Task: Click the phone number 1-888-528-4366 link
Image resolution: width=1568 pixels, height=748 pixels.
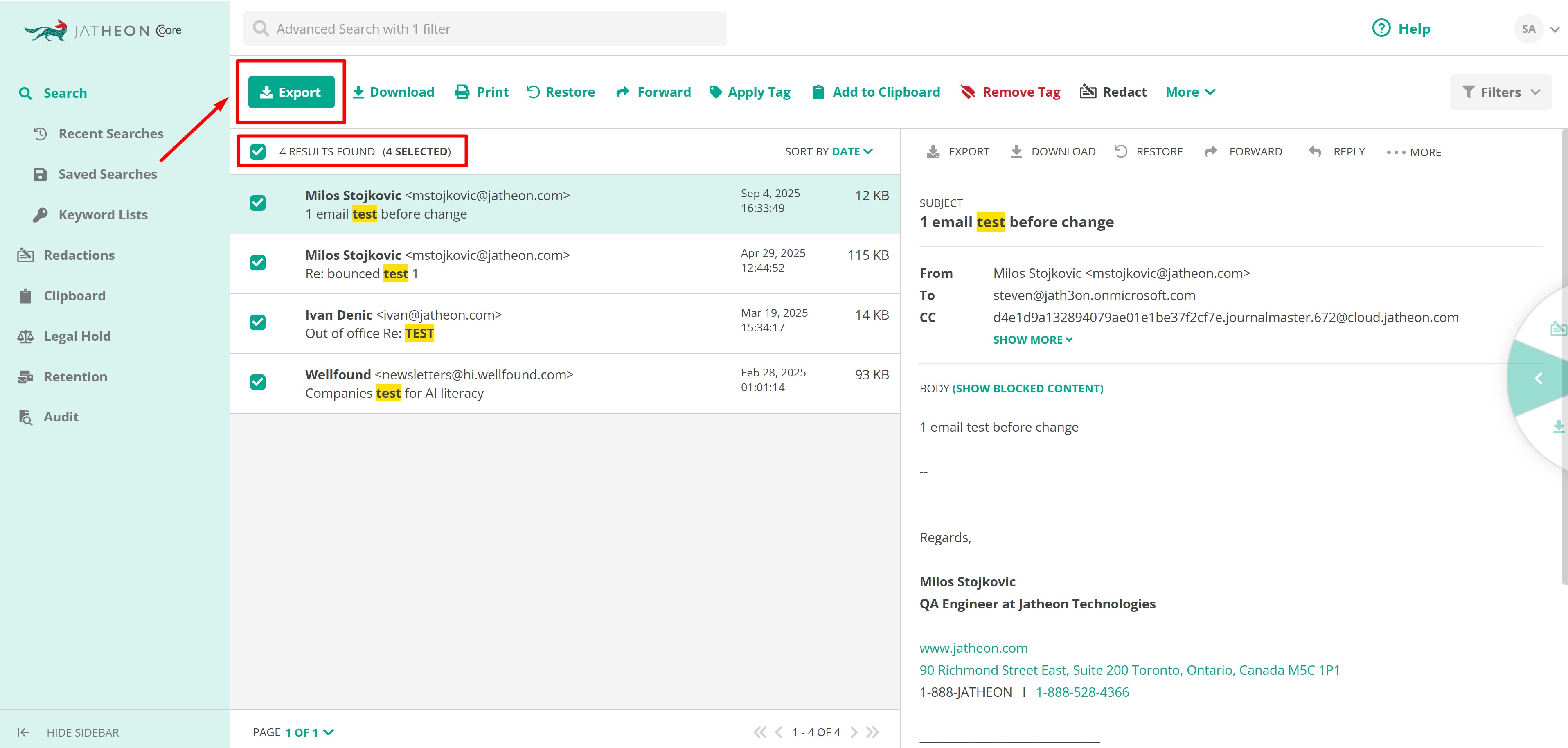Action: (x=1082, y=692)
